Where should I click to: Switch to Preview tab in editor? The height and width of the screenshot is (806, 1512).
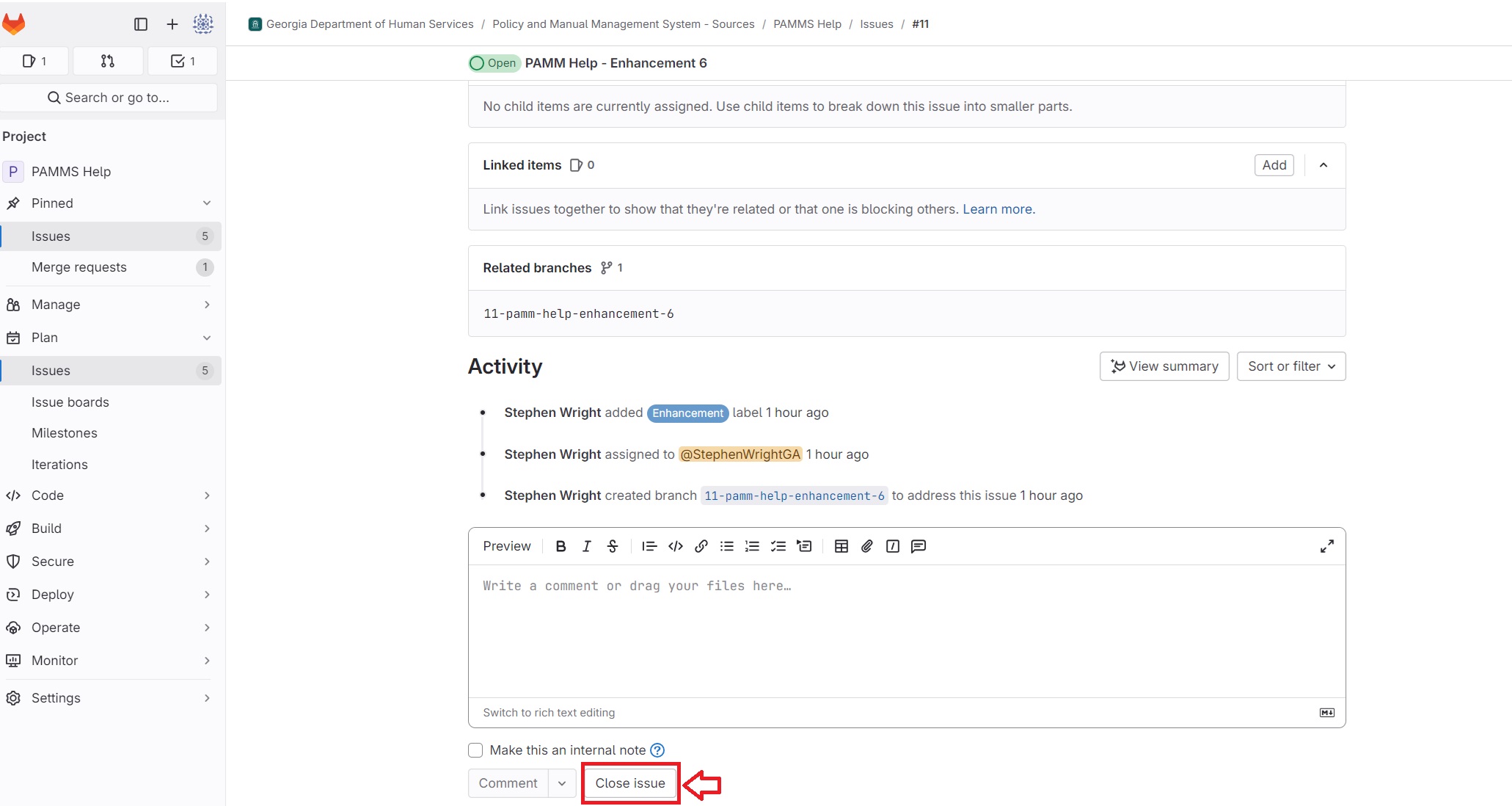[x=507, y=546]
